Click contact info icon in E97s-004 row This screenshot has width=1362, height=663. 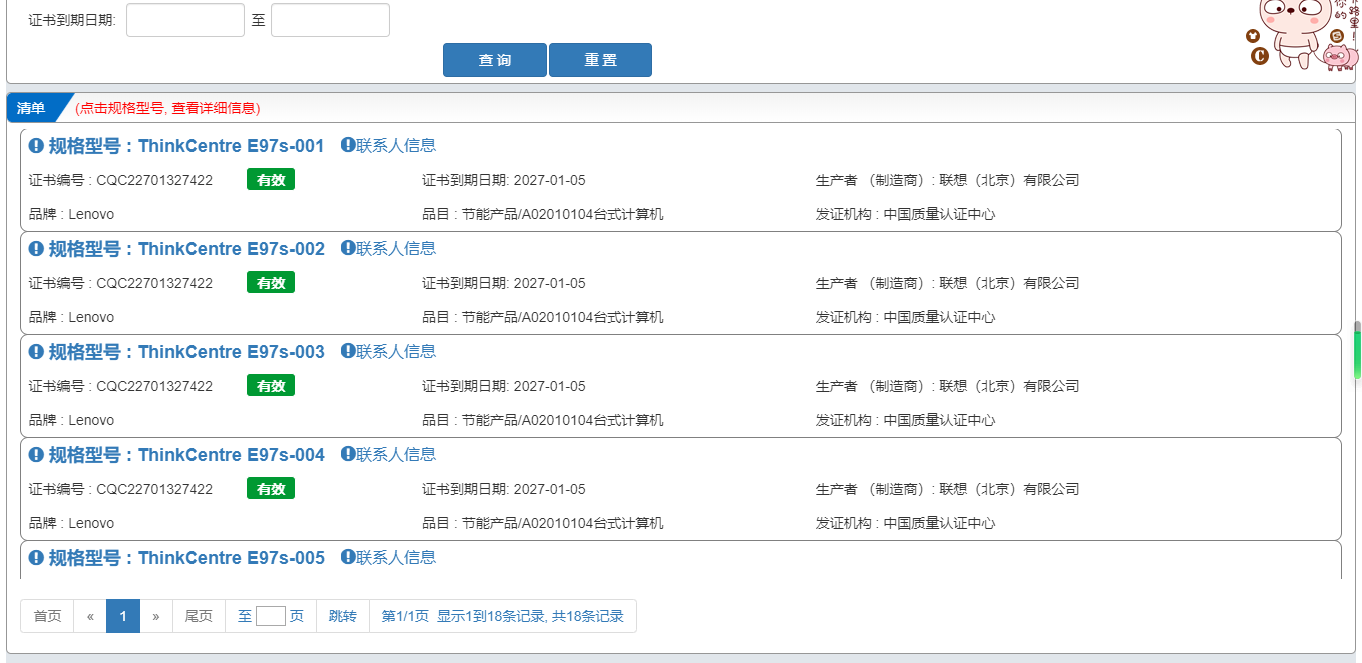[348, 454]
